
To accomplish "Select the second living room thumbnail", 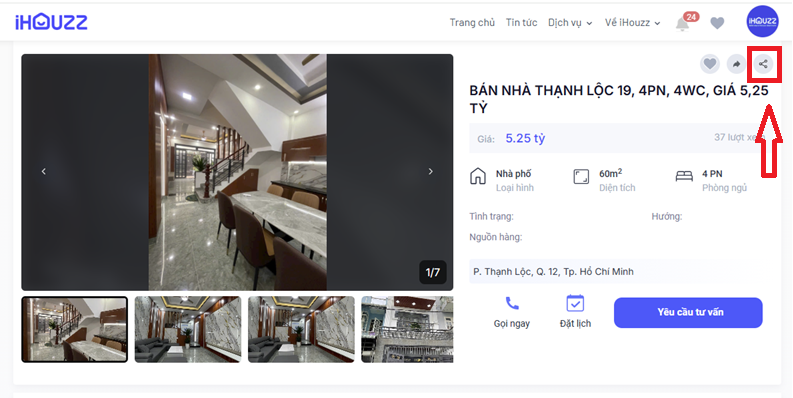I will pyautogui.click(x=301, y=330).
